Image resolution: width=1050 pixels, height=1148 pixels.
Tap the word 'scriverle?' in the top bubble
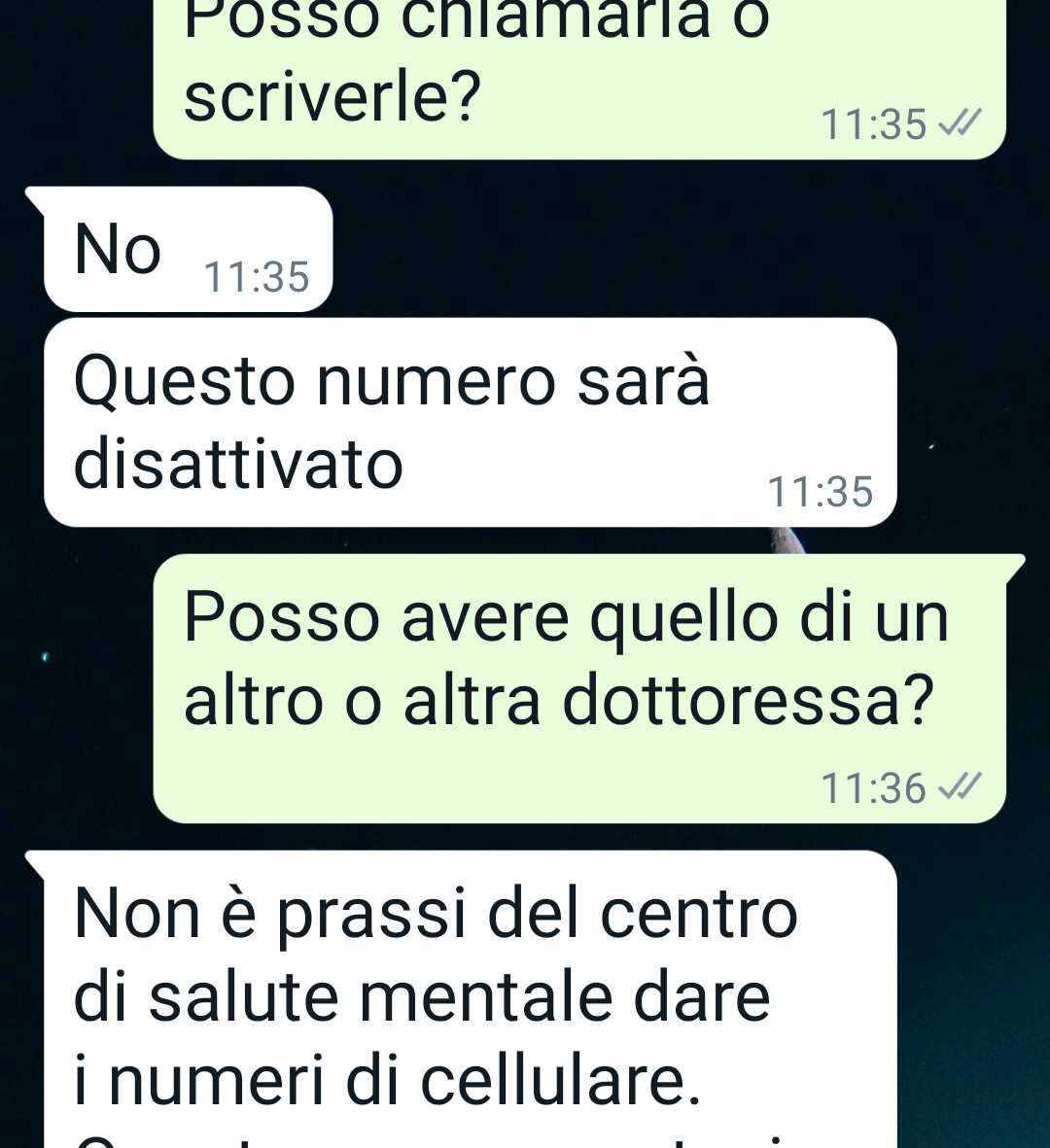click(332, 96)
